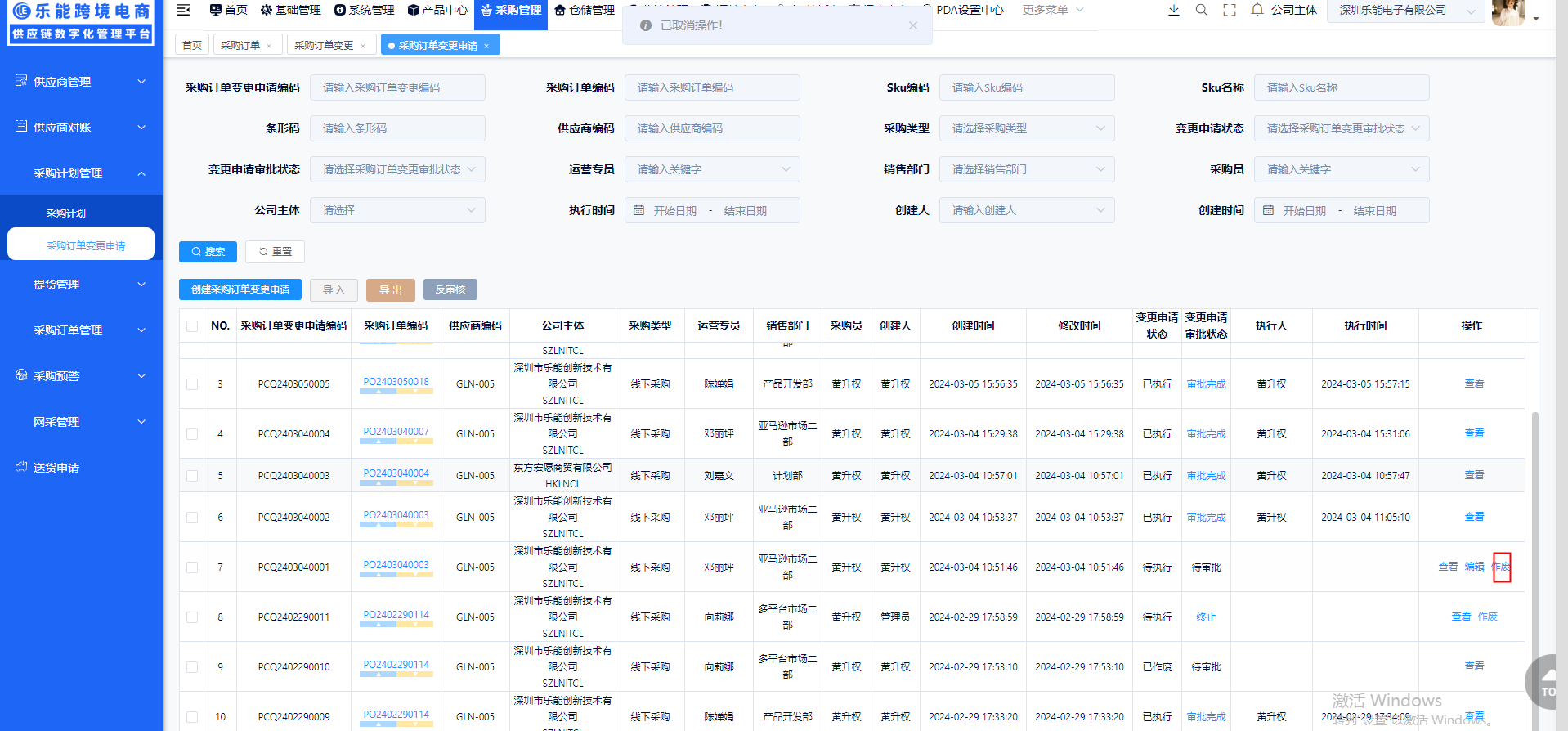
Task: Click 编辑 for row PCQ2403040001
Action: [1475, 567]
